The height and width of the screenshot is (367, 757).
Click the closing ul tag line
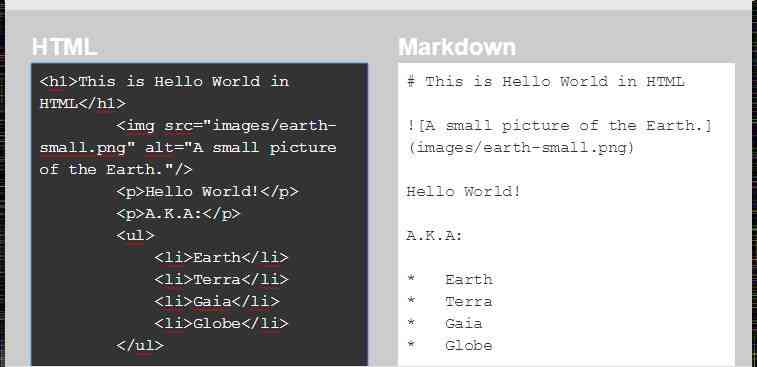(x=140, y=345)
